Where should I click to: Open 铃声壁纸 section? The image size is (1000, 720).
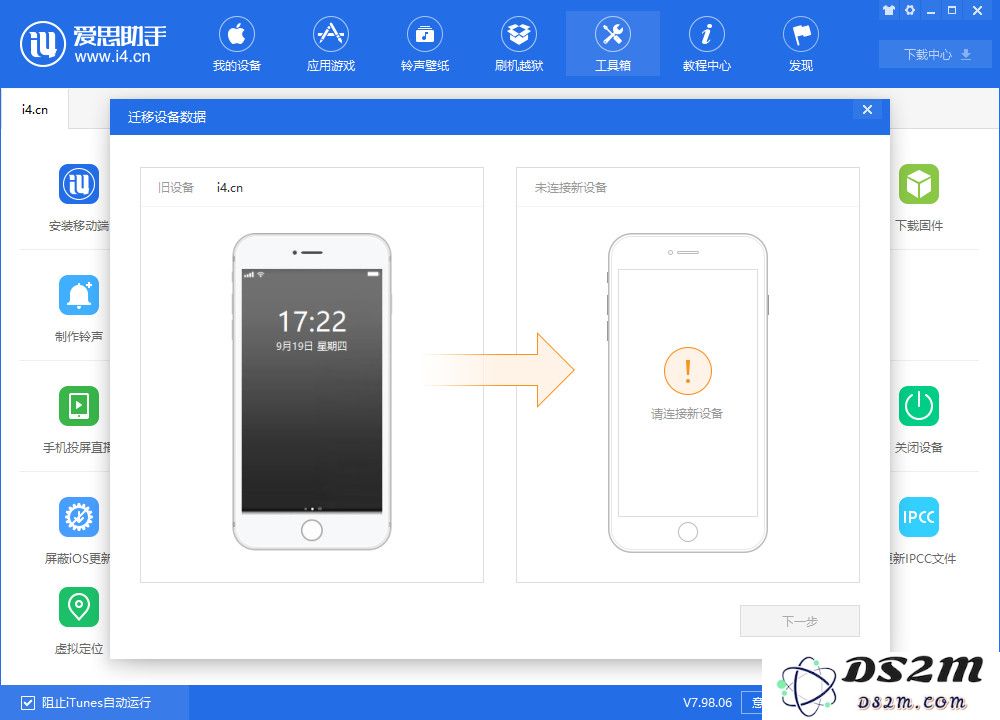click(x=425, y=44)
